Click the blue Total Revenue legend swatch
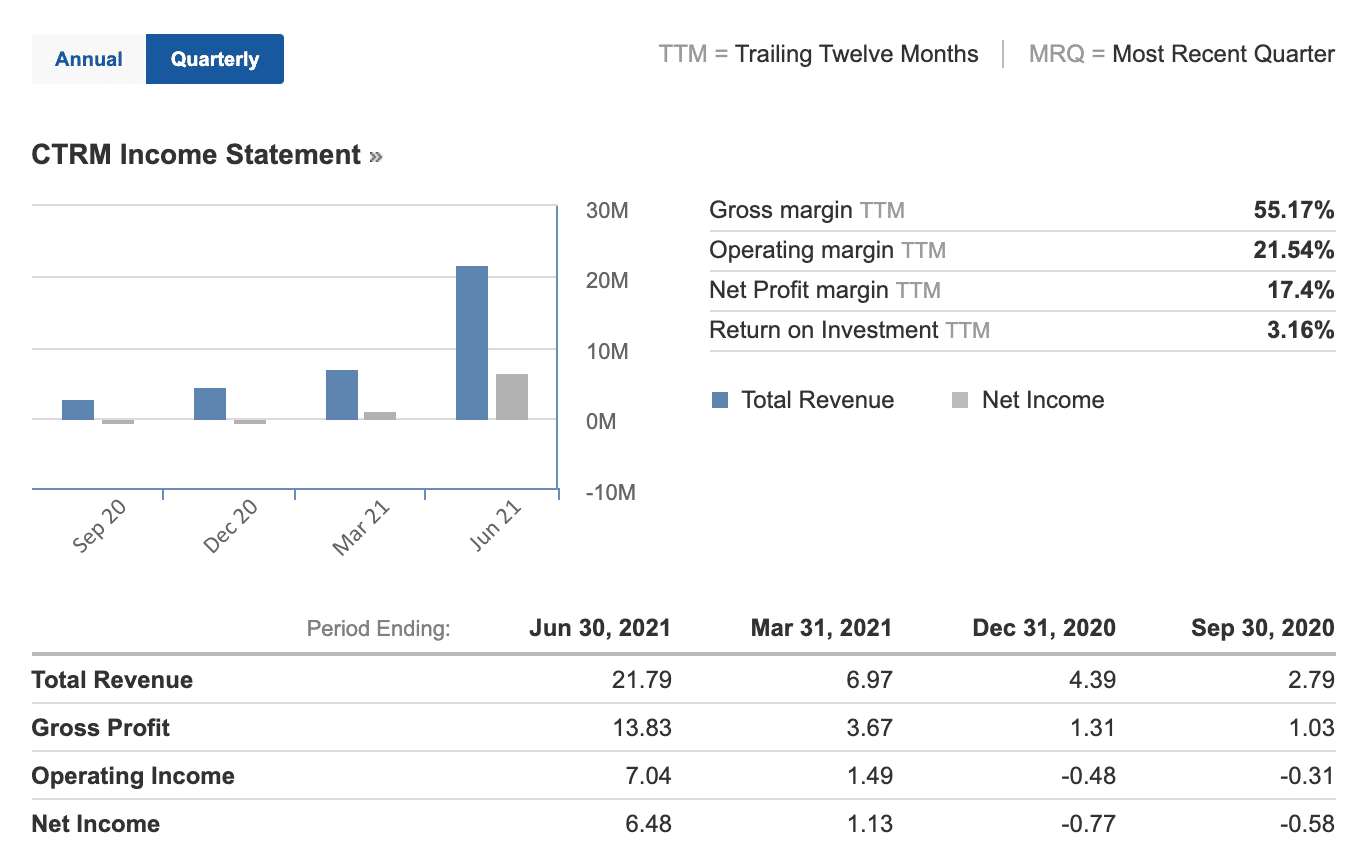Viewport: 1356px width, 866px height. coord(720,400)
